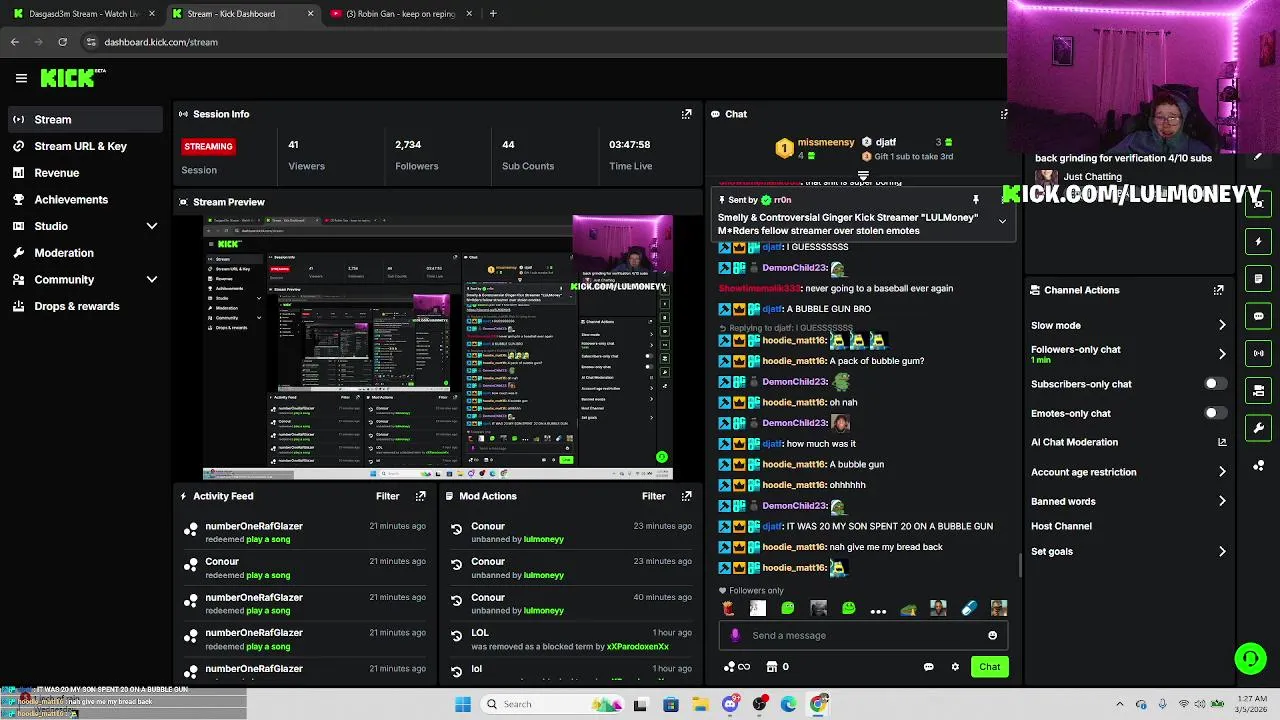Go to Revenue page

pyautogui.click(x=85, y=173)
